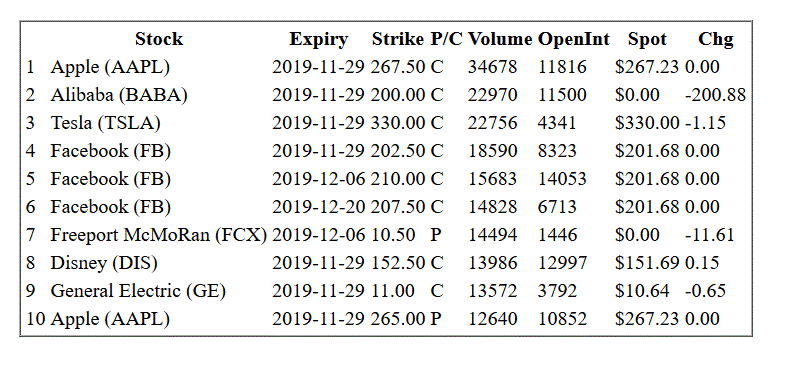This screenshot has height=379, width=785.
Task: Click the Volume column header
Action: pos(500,39)
